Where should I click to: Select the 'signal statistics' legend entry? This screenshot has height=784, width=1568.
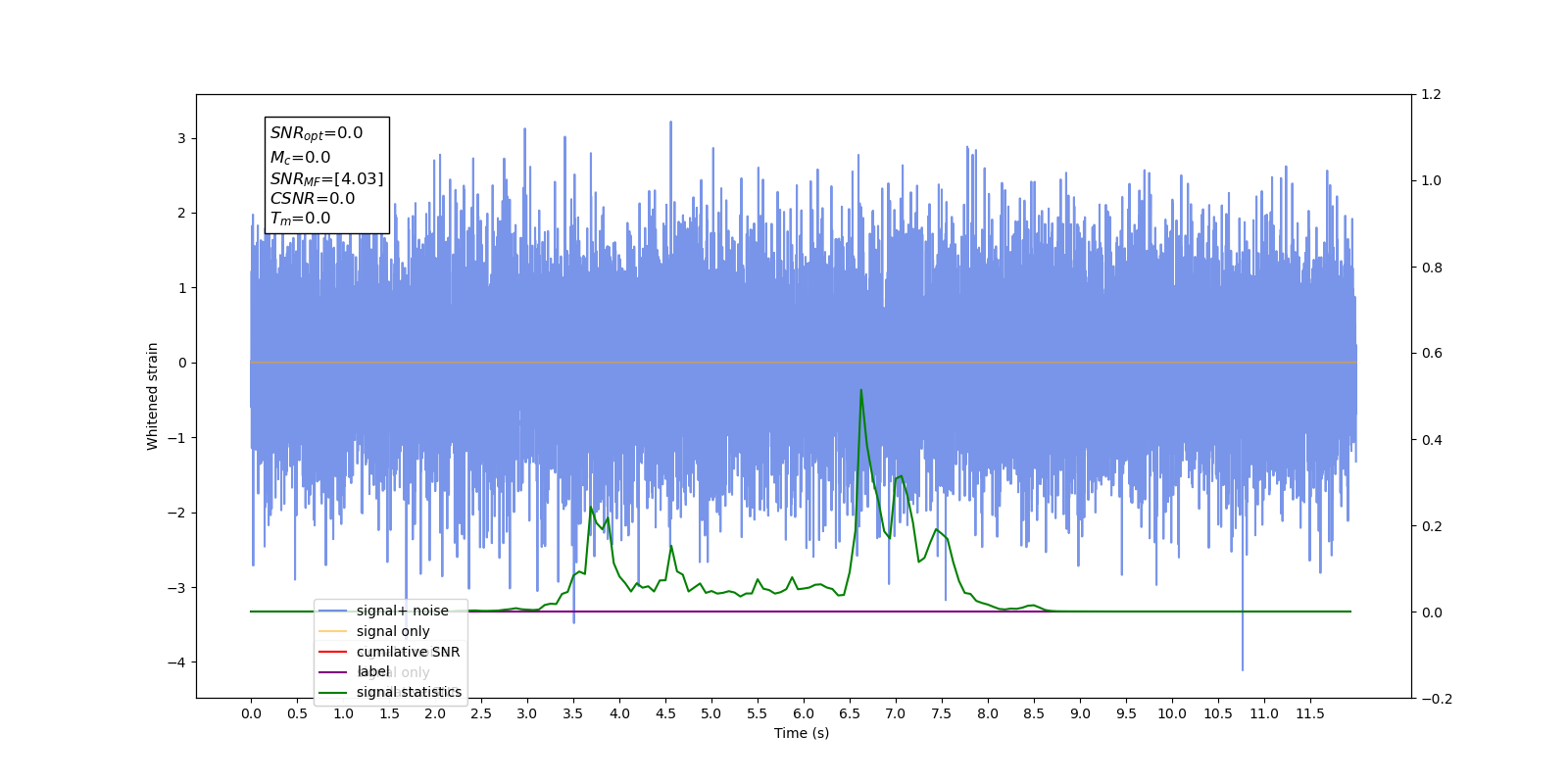click(x=409, y=692)
